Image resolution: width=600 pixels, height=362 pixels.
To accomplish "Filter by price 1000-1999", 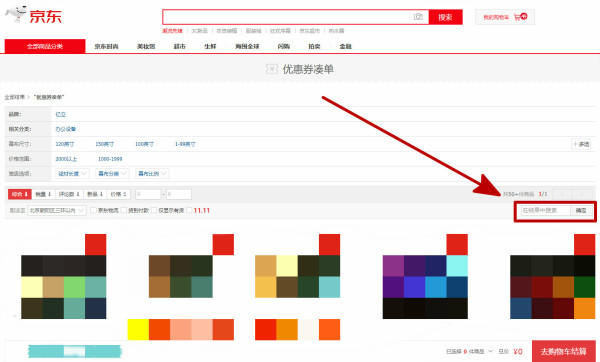I will coord(110,159).
